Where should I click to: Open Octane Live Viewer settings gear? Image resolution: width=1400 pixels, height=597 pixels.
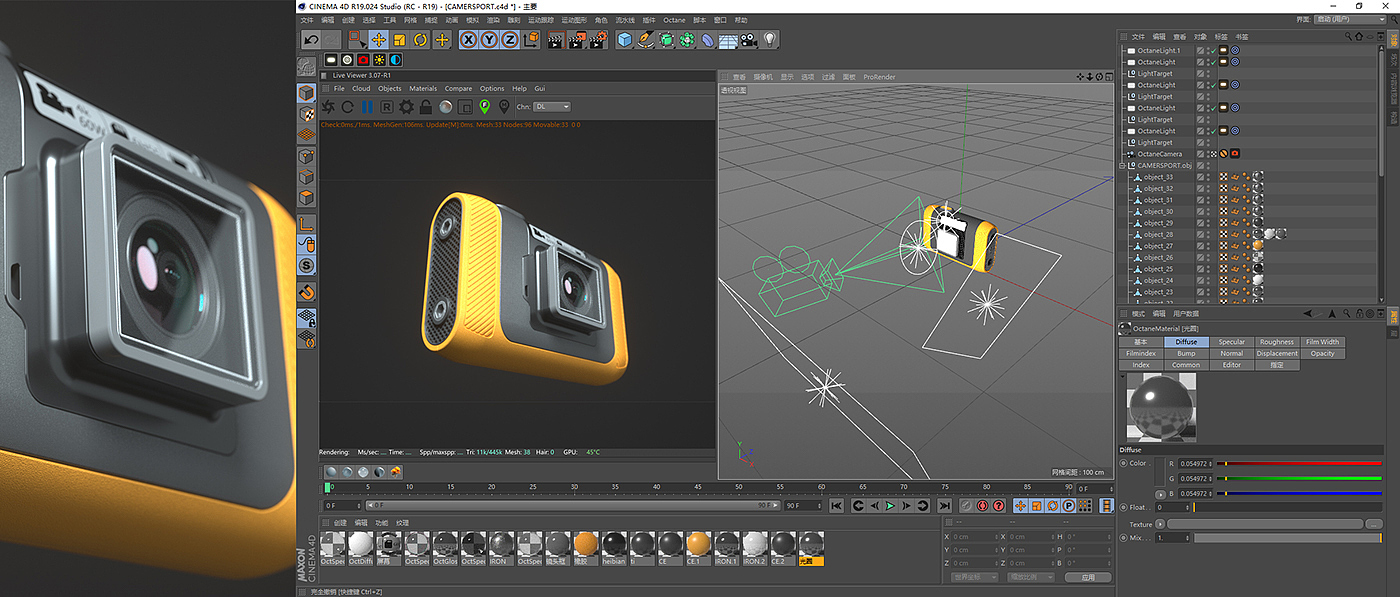click(x=406, y=107)
